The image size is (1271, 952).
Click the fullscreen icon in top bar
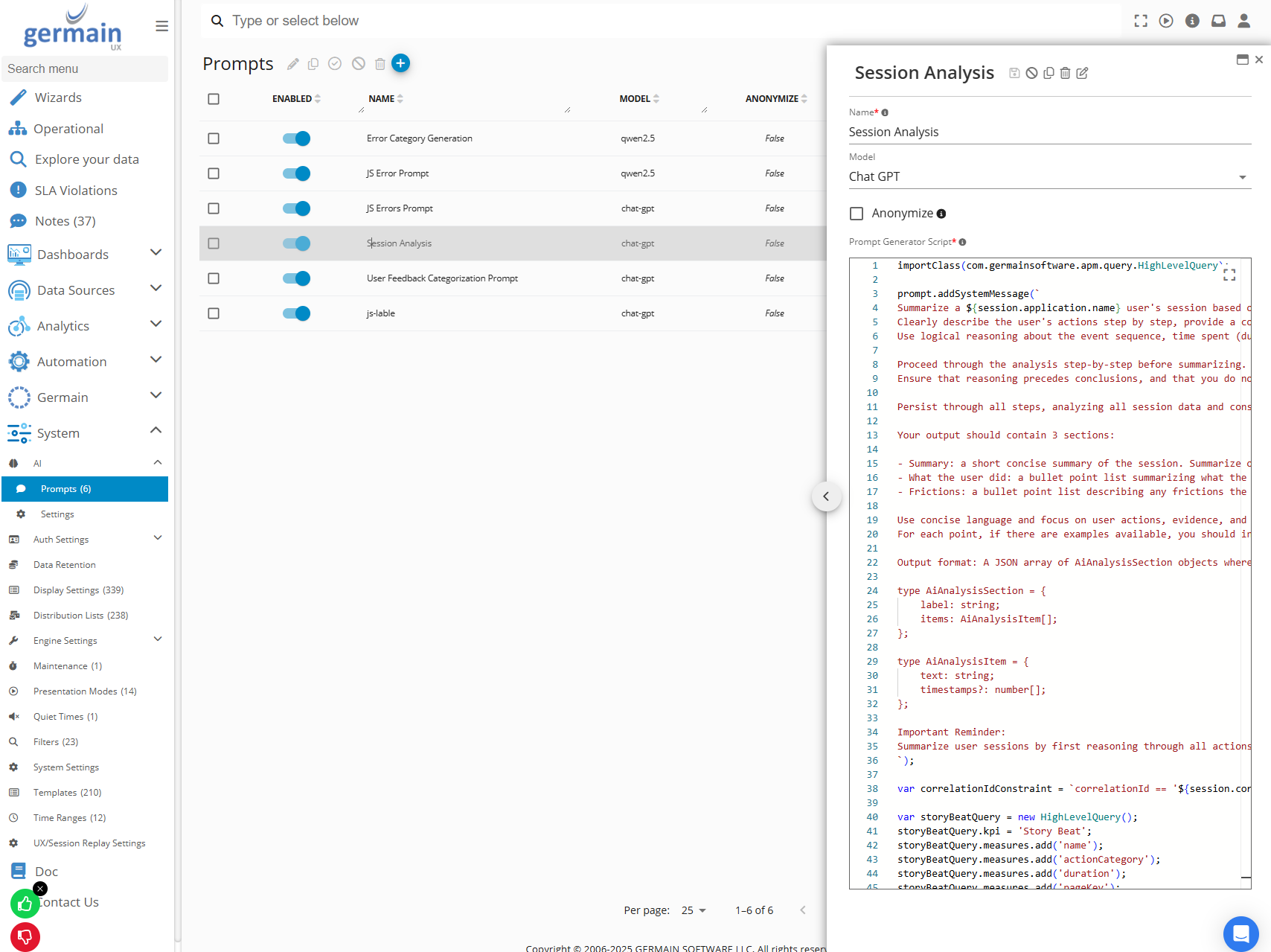tap(1141, 21)
